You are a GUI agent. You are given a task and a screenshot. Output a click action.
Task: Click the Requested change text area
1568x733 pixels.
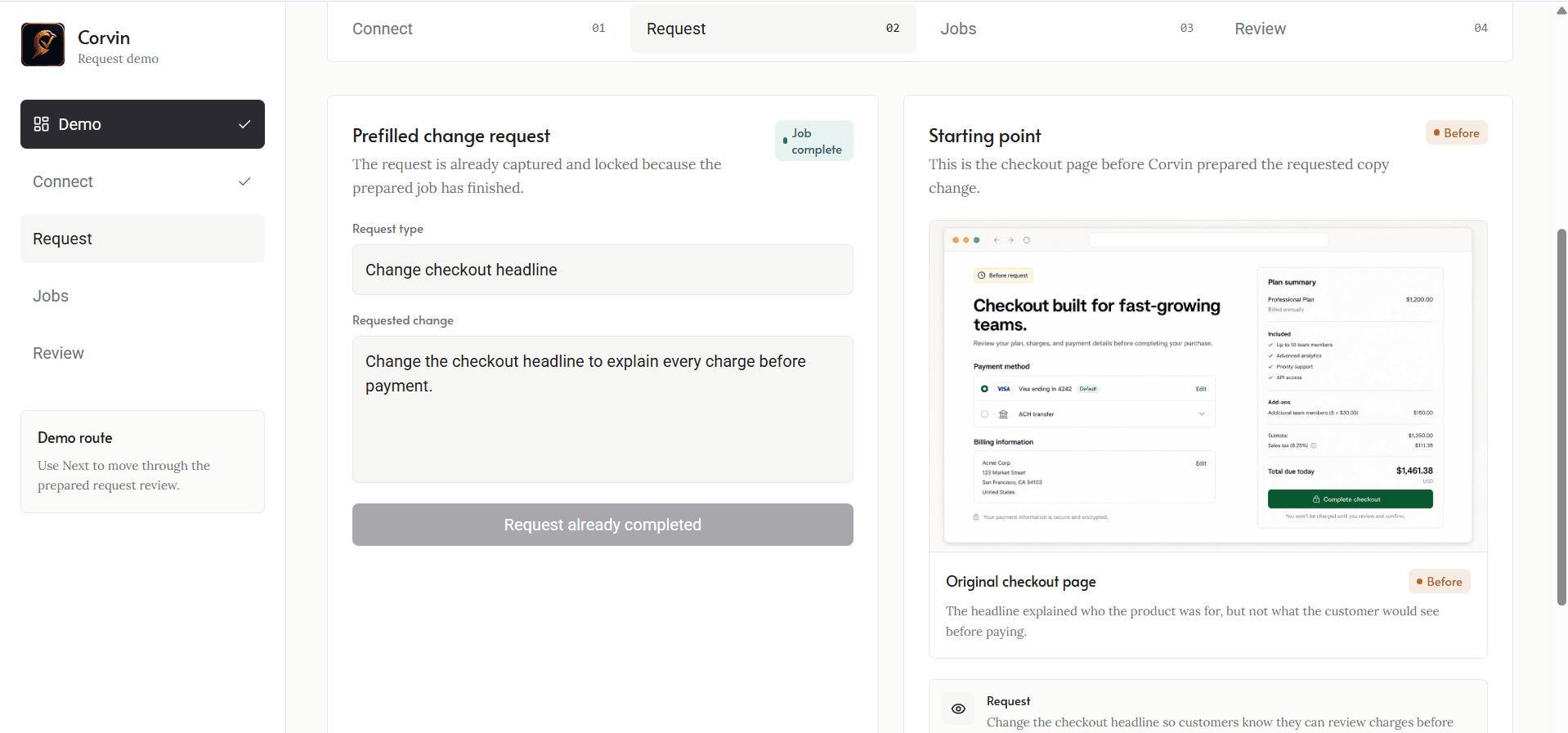(x=603, y=409)
